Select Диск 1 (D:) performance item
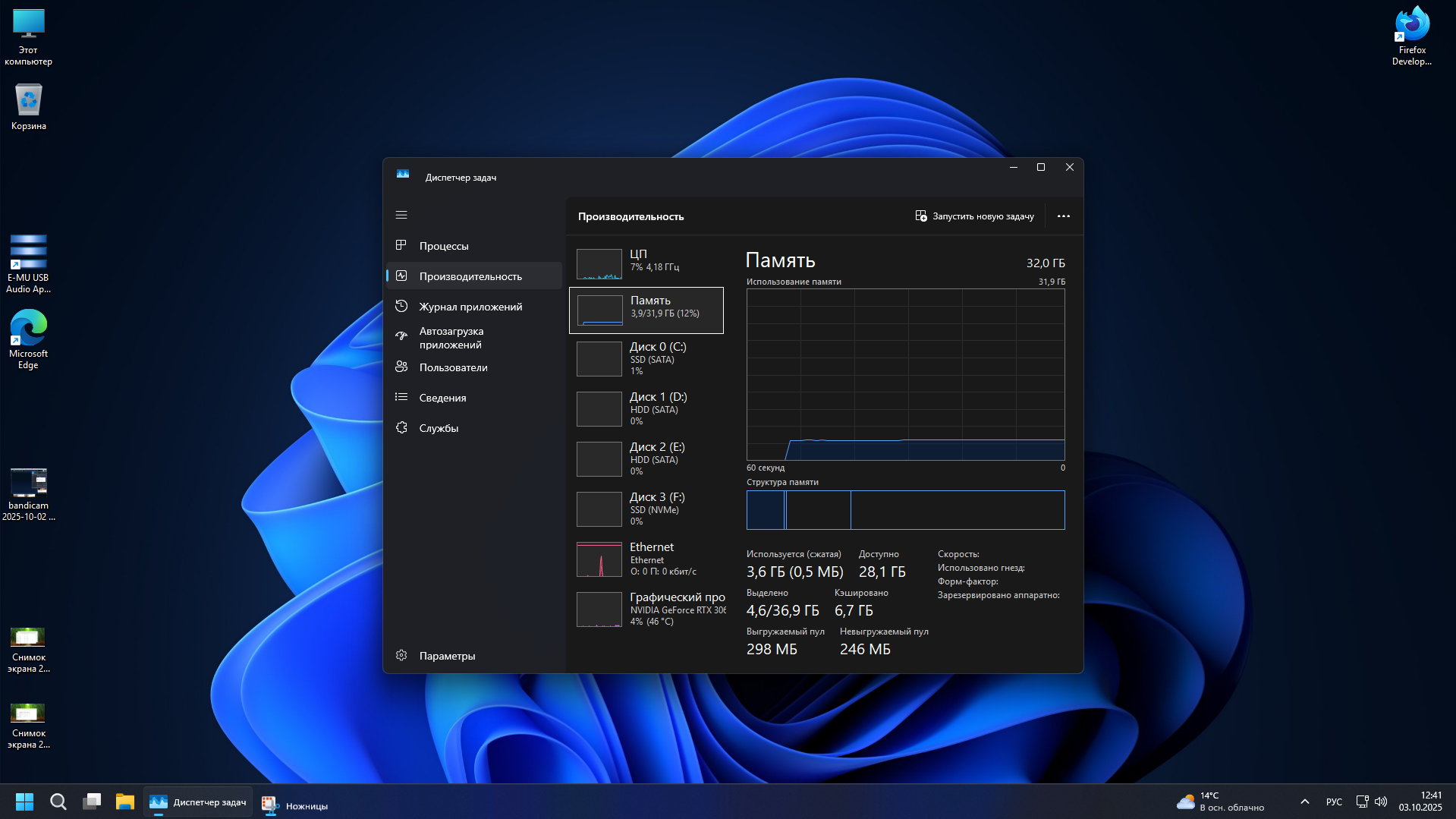The image size is (1456, 819). tap(646, 409)
